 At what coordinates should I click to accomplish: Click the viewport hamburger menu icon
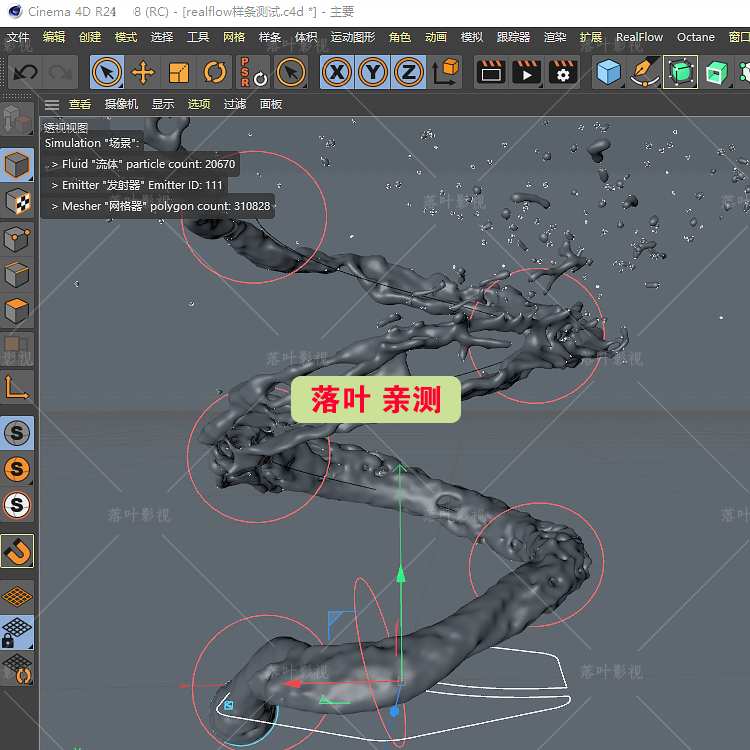click(x=52, y=104)
